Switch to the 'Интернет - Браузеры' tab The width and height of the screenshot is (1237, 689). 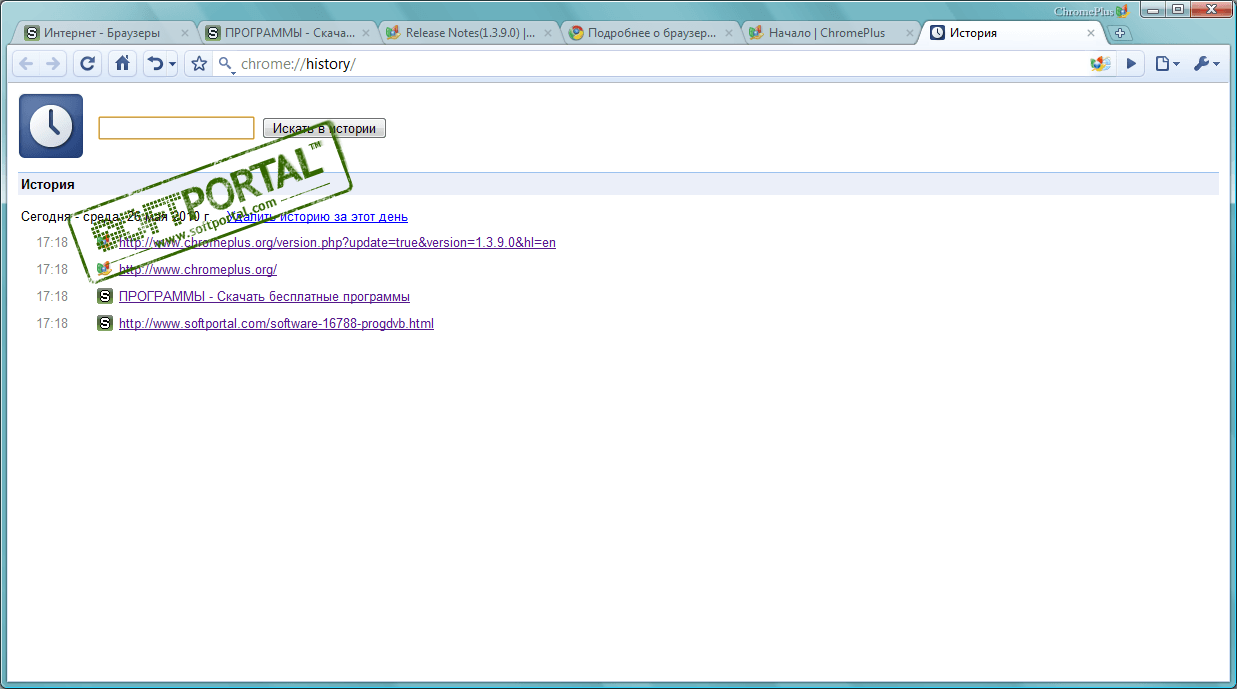tap(102, 33)
